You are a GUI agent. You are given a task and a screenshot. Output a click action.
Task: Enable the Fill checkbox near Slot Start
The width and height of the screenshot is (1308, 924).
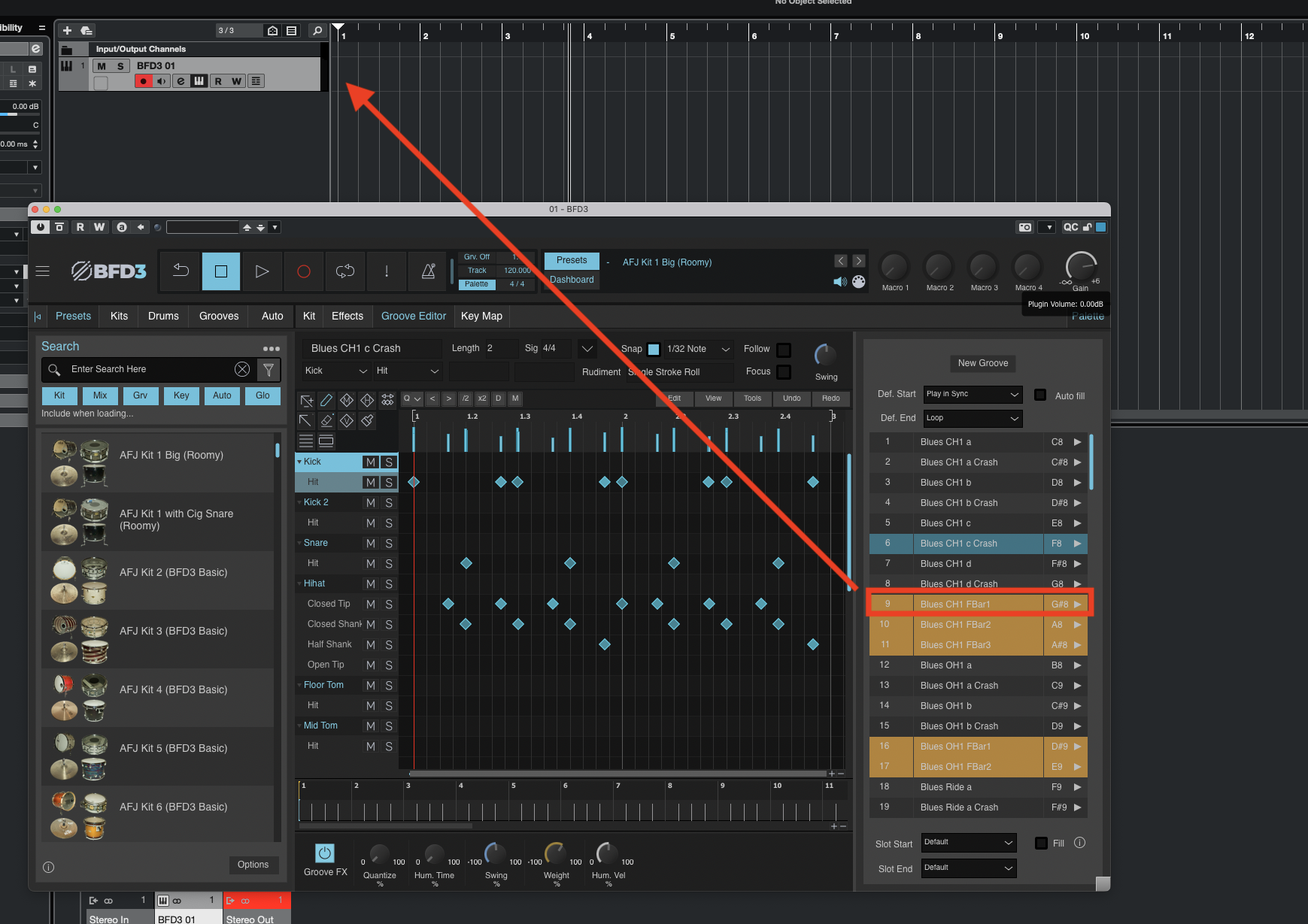click(1041, 843)
